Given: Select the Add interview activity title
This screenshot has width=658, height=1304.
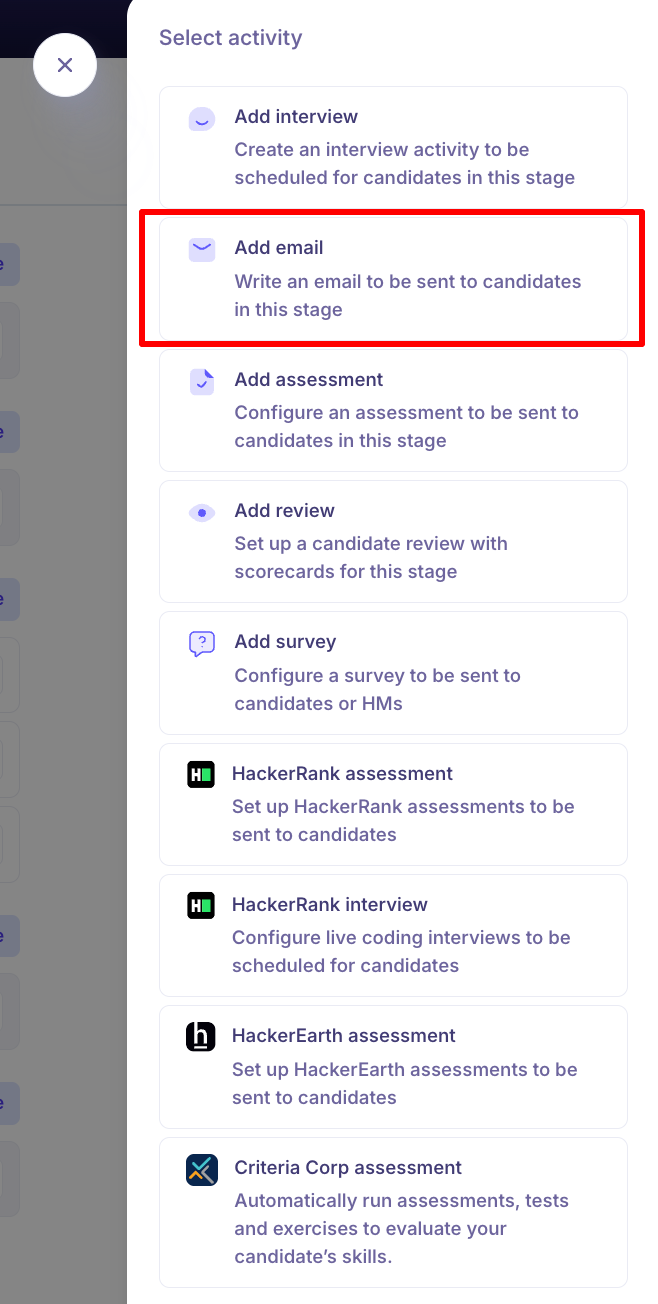Looking at the screenshot, I should 296,117.
